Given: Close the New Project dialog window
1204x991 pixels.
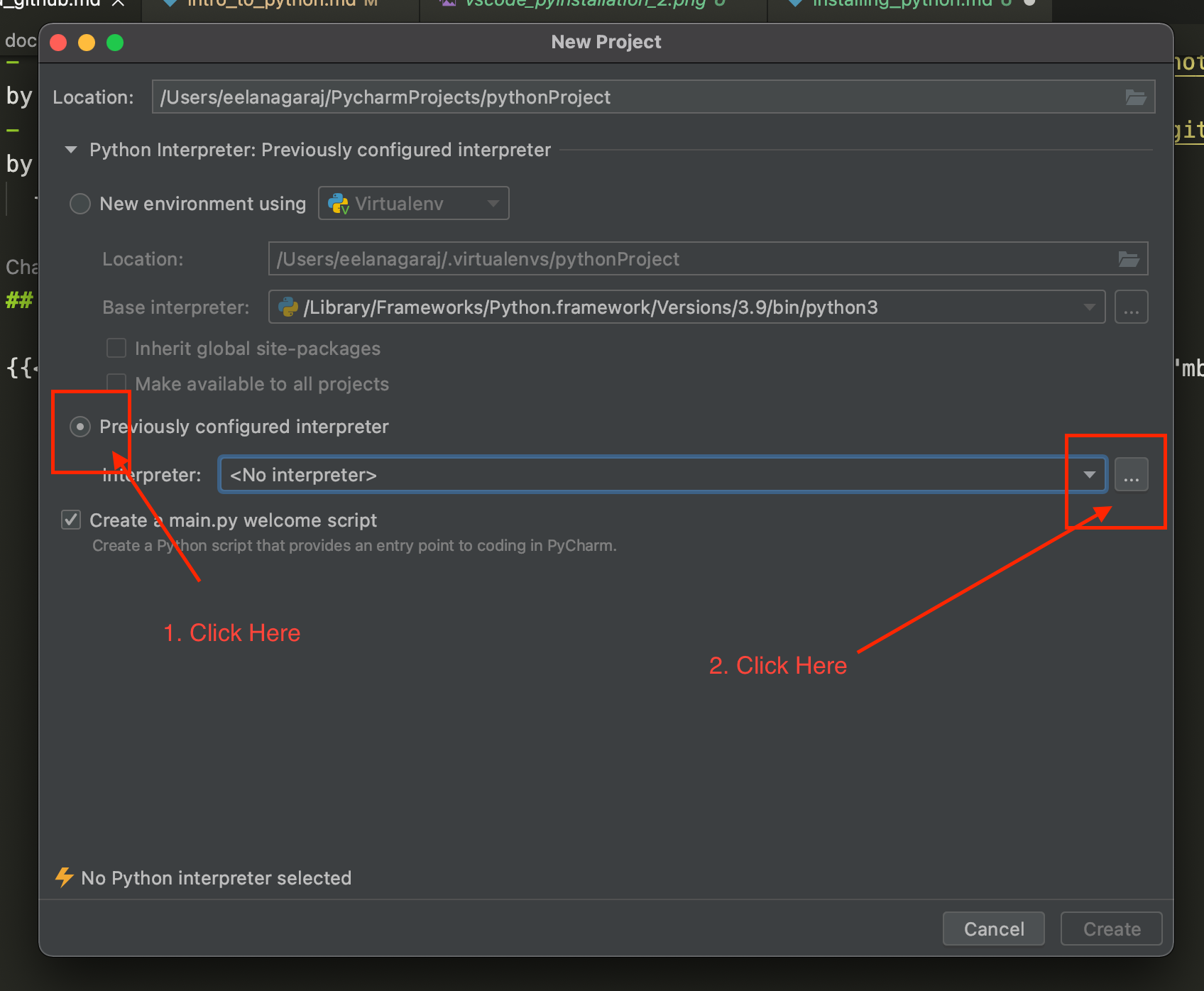Looking at the screenshot, I should tap(58, 43).
